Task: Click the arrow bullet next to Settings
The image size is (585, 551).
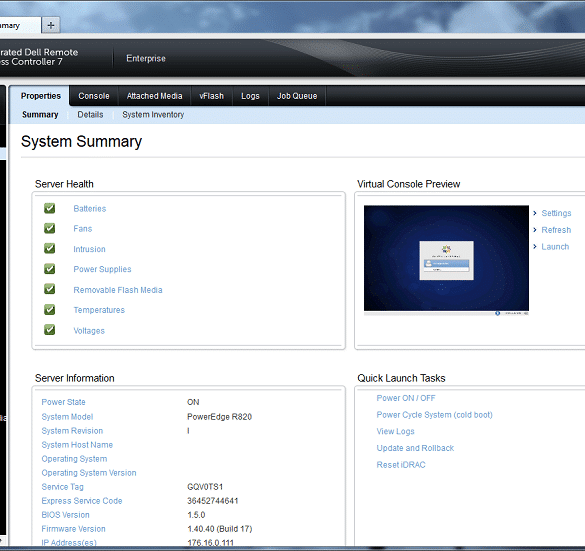Action: click(x=535, y=213)
